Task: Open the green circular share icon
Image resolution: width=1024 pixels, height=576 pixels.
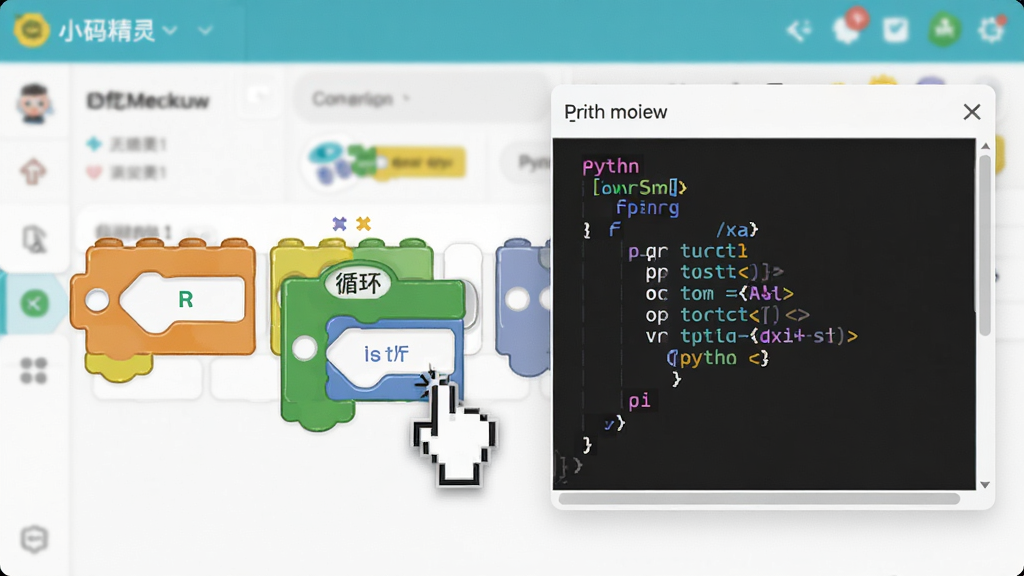Action: tap(944, 29)
